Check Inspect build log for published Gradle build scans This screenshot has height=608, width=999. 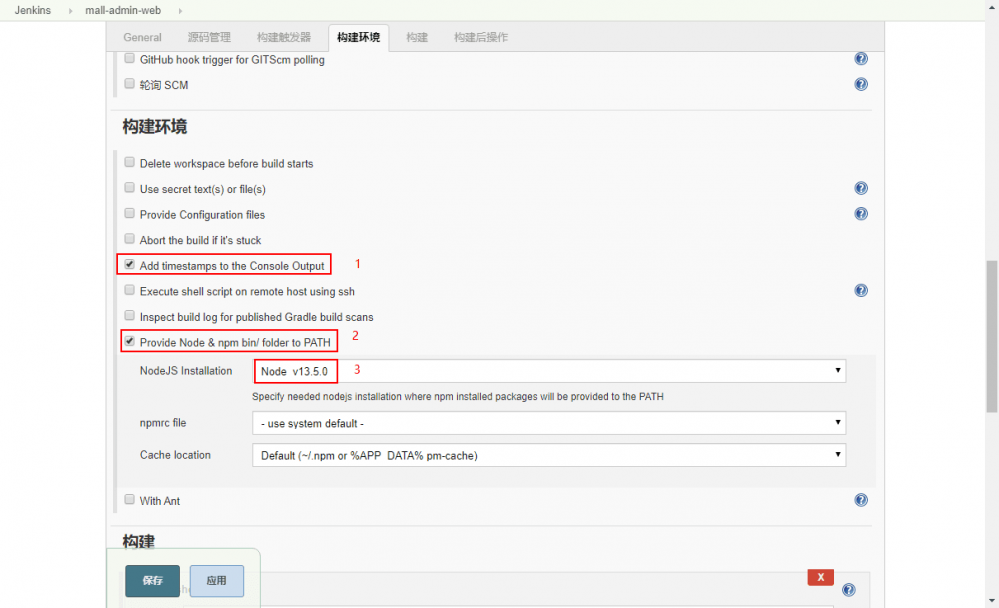coord(129,316)
